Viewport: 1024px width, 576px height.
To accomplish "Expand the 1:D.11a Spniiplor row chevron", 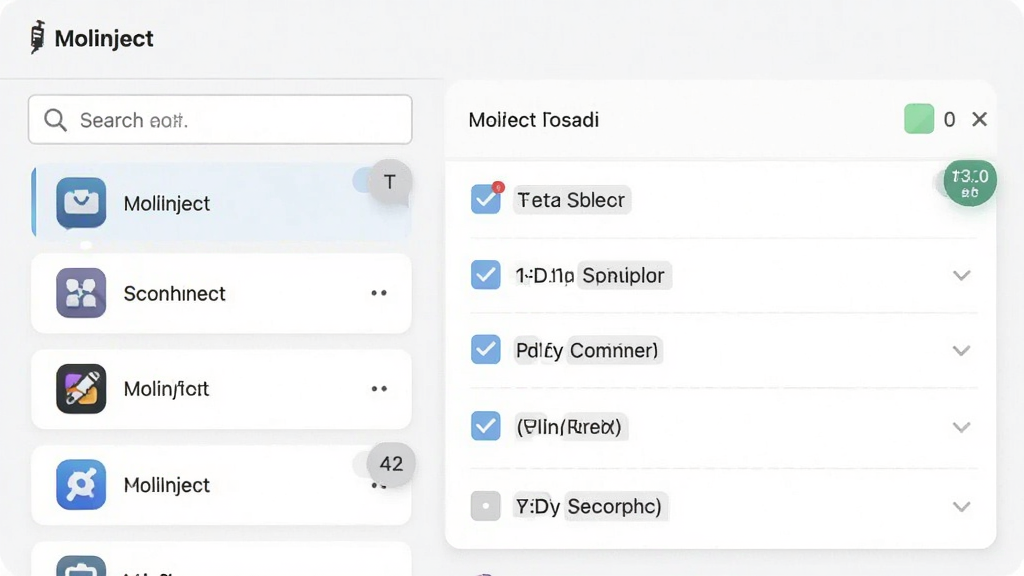I will pos(961,275).
